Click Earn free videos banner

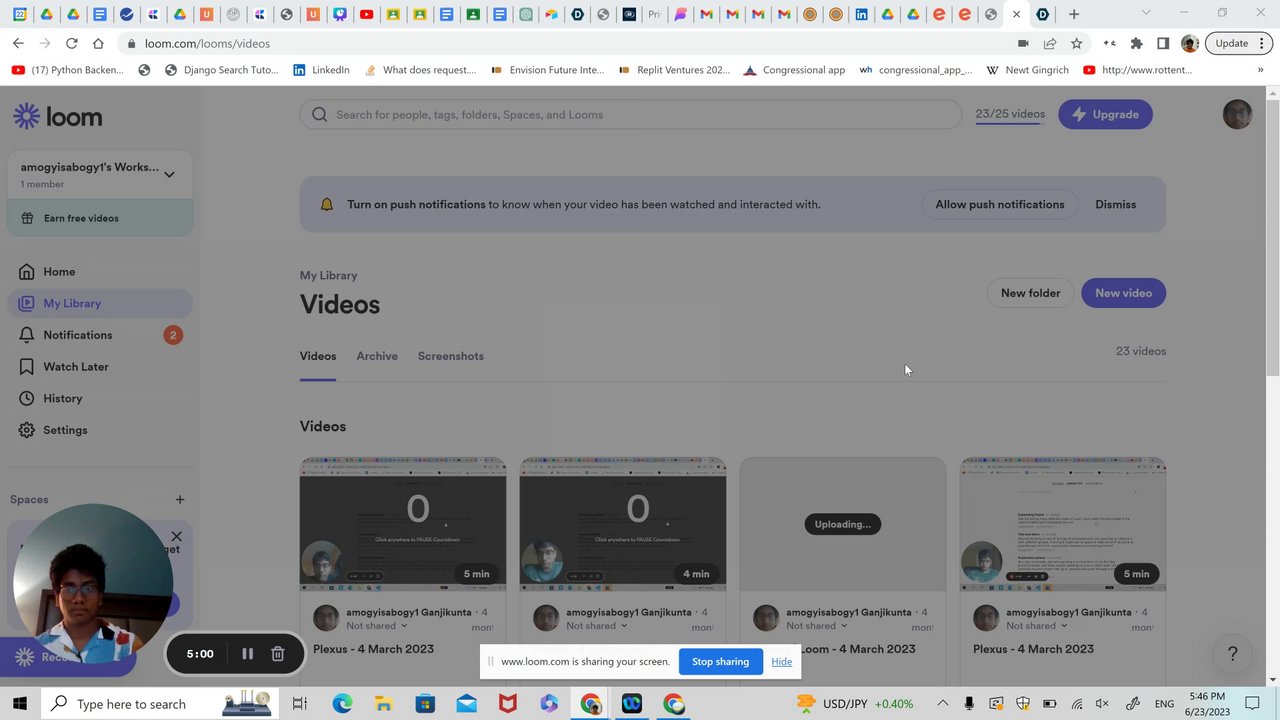coord(100,218)
